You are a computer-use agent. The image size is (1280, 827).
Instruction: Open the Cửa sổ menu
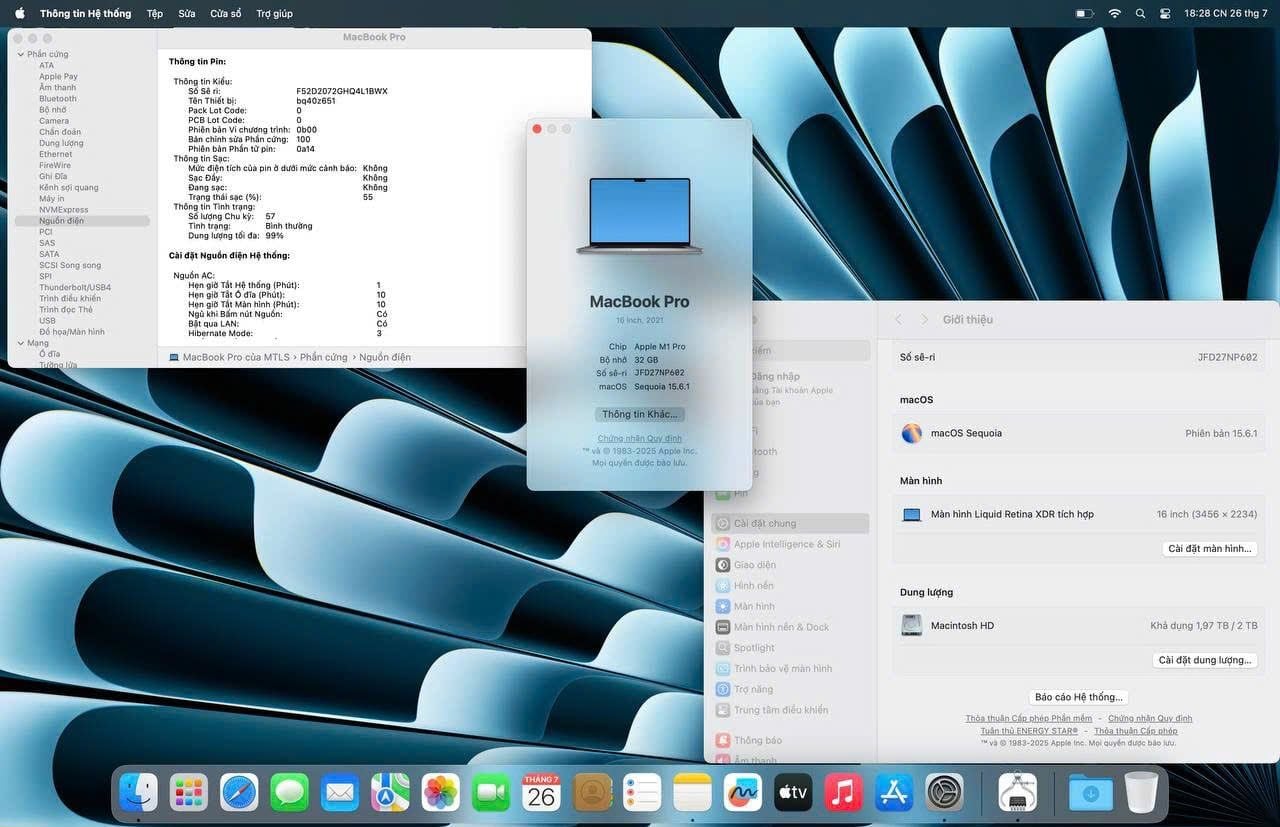click(x=226, y=13)
